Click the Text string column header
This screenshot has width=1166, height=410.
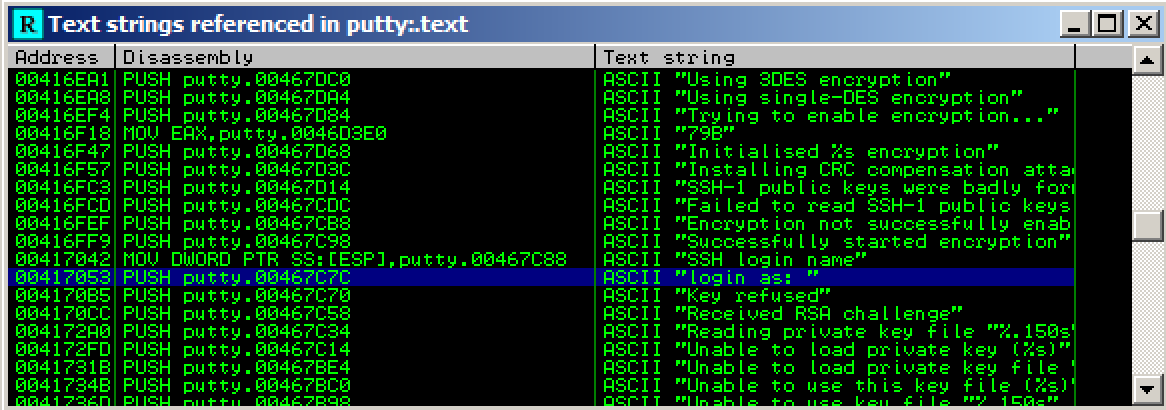(836, 57)
